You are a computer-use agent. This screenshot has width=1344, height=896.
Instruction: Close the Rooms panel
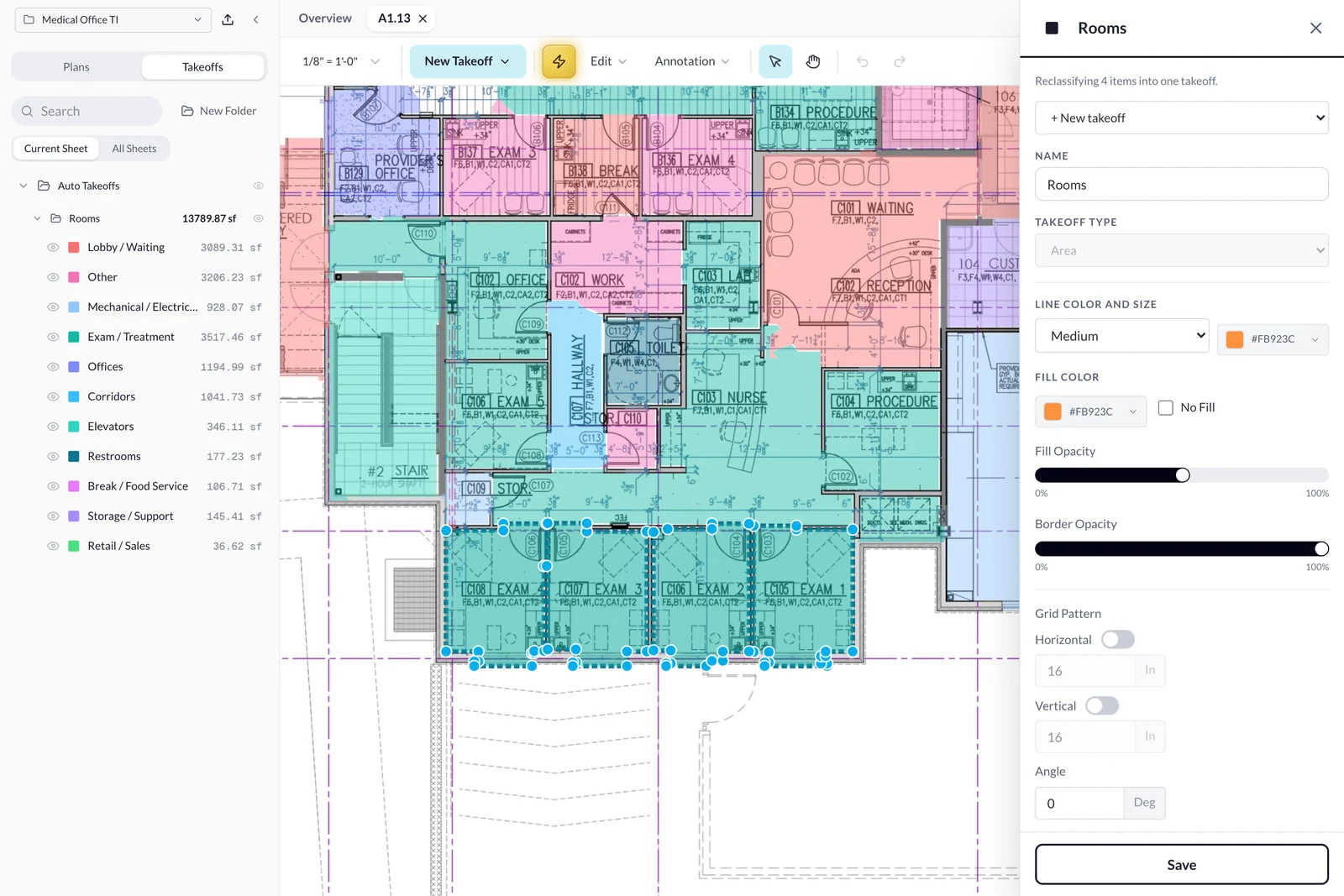tap(1315, 29)
